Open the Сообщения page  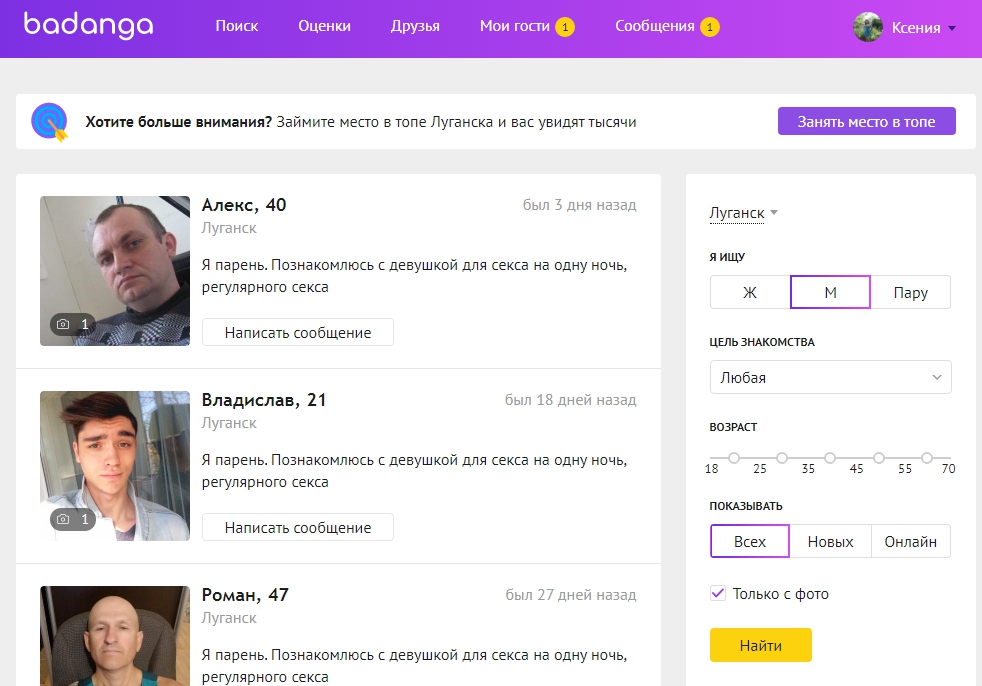(654, 26)
